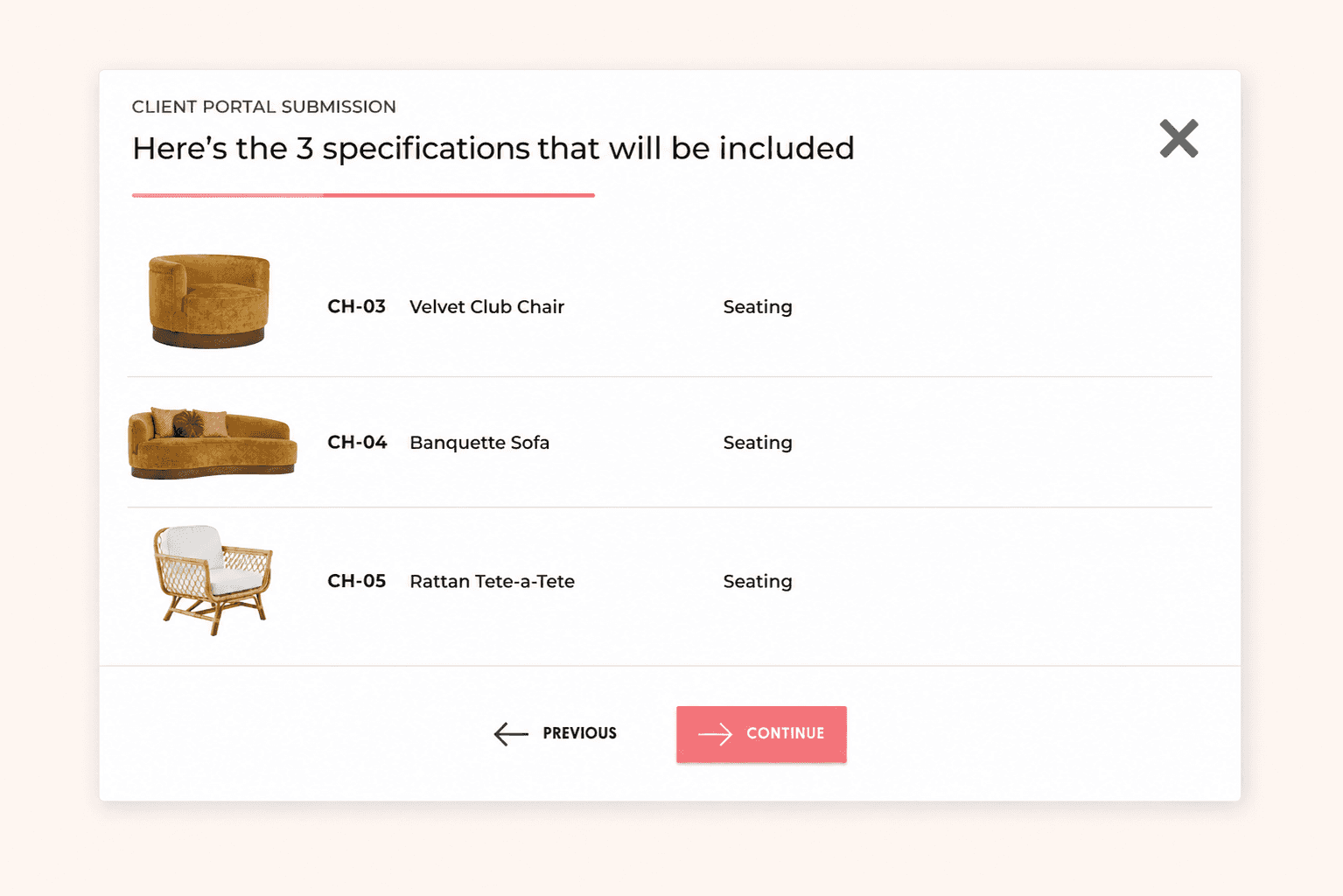Open the Rattan Tete-a-Tete chair thumbnail

213,580
